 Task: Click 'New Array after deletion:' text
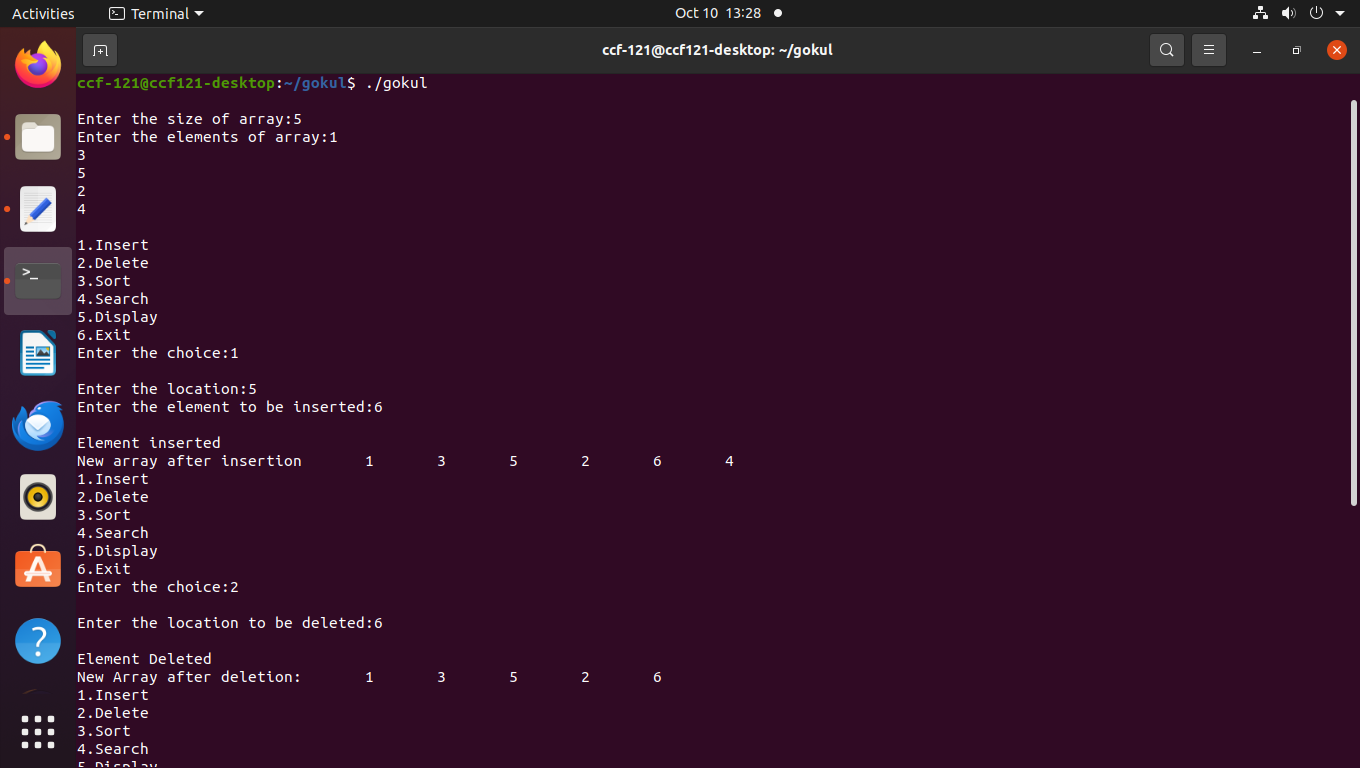189,677
